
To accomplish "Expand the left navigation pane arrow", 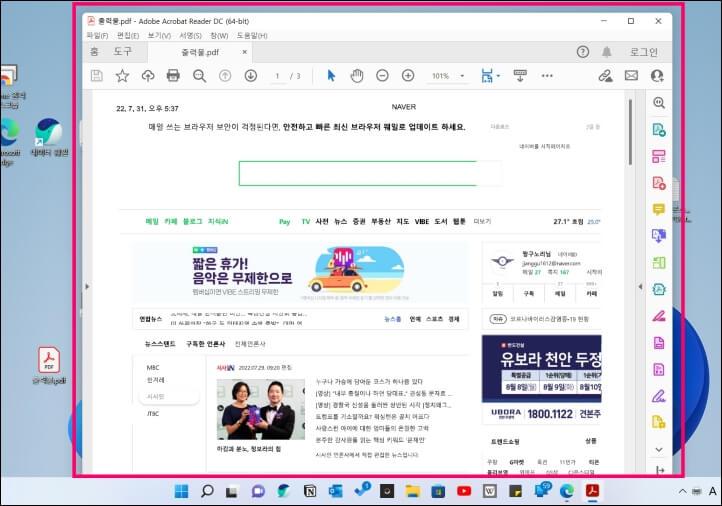I will tap(87, 286).
